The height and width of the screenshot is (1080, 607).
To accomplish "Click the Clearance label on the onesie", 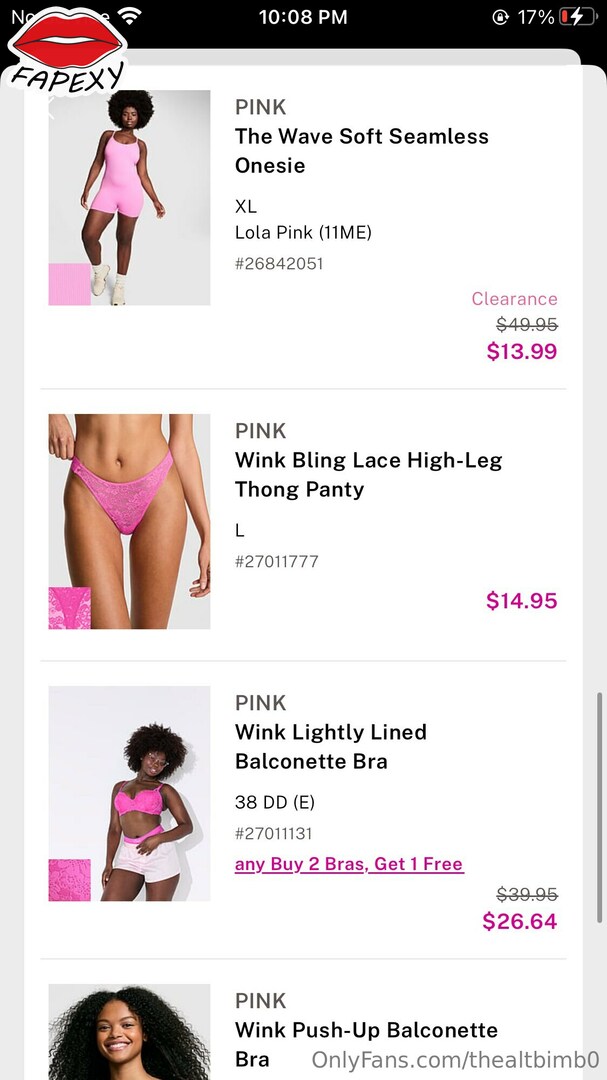I will (515, 299).
